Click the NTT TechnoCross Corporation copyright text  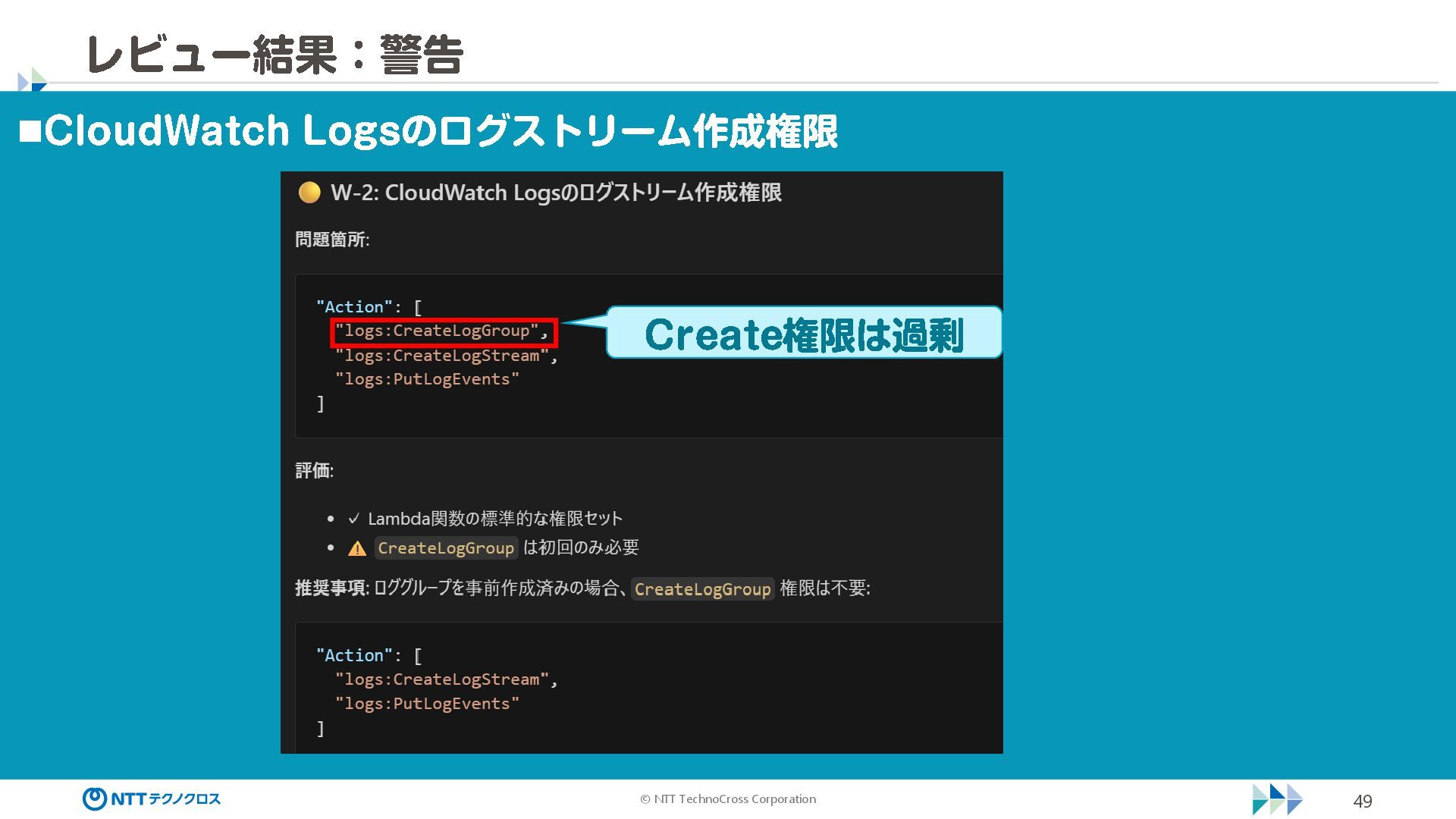tap(728, 799)
